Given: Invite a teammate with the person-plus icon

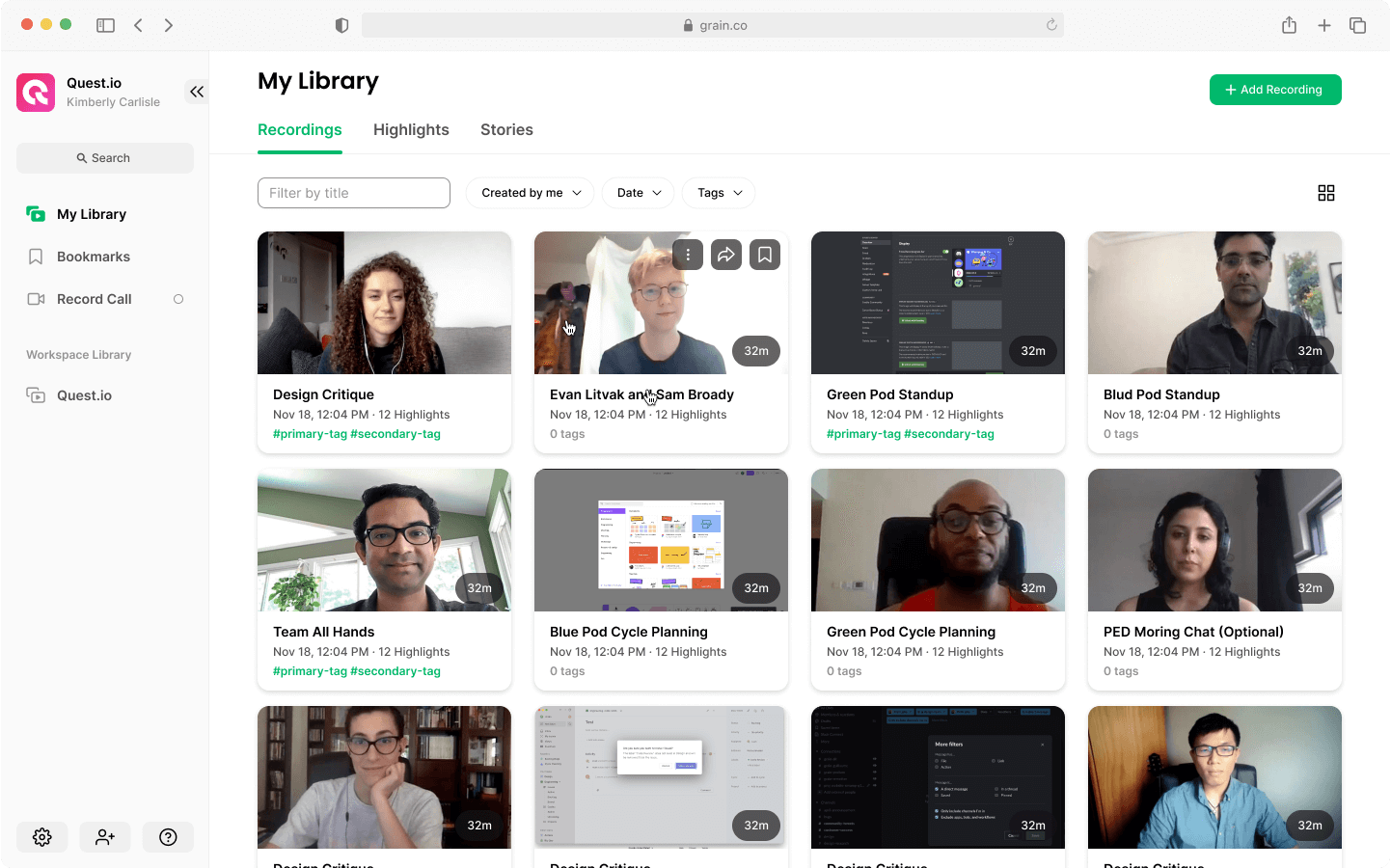Looking at the screenshot, I should (x=104, y=836).
